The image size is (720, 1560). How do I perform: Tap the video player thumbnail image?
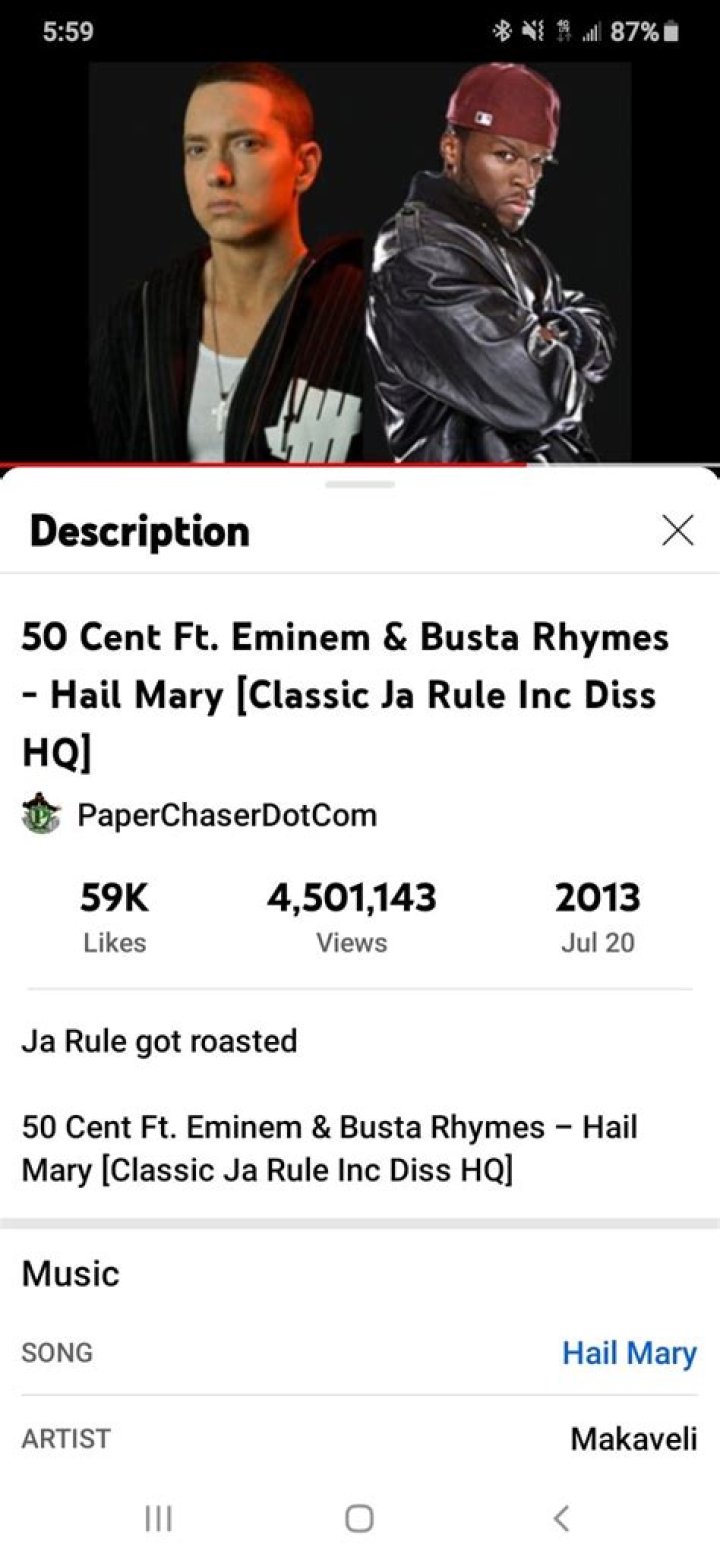coord(360,262)
